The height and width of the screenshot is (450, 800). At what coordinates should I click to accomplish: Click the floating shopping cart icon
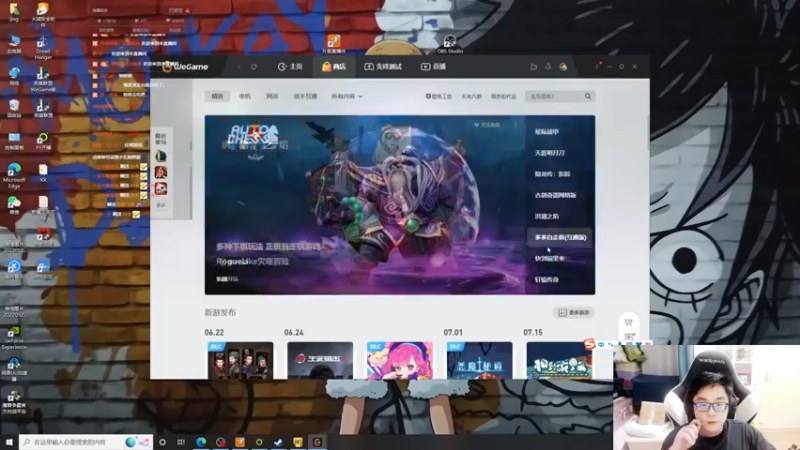(x=629, y=323)
